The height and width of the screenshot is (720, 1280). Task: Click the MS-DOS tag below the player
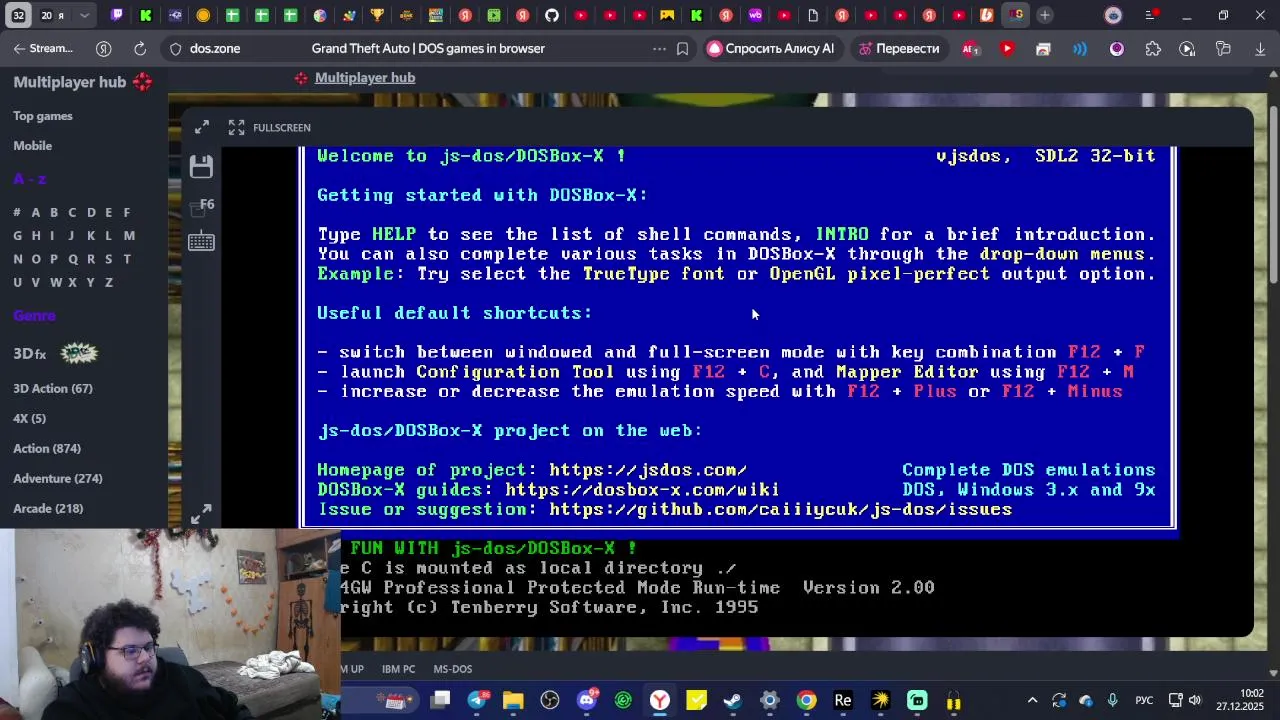[x=453, y=669]
